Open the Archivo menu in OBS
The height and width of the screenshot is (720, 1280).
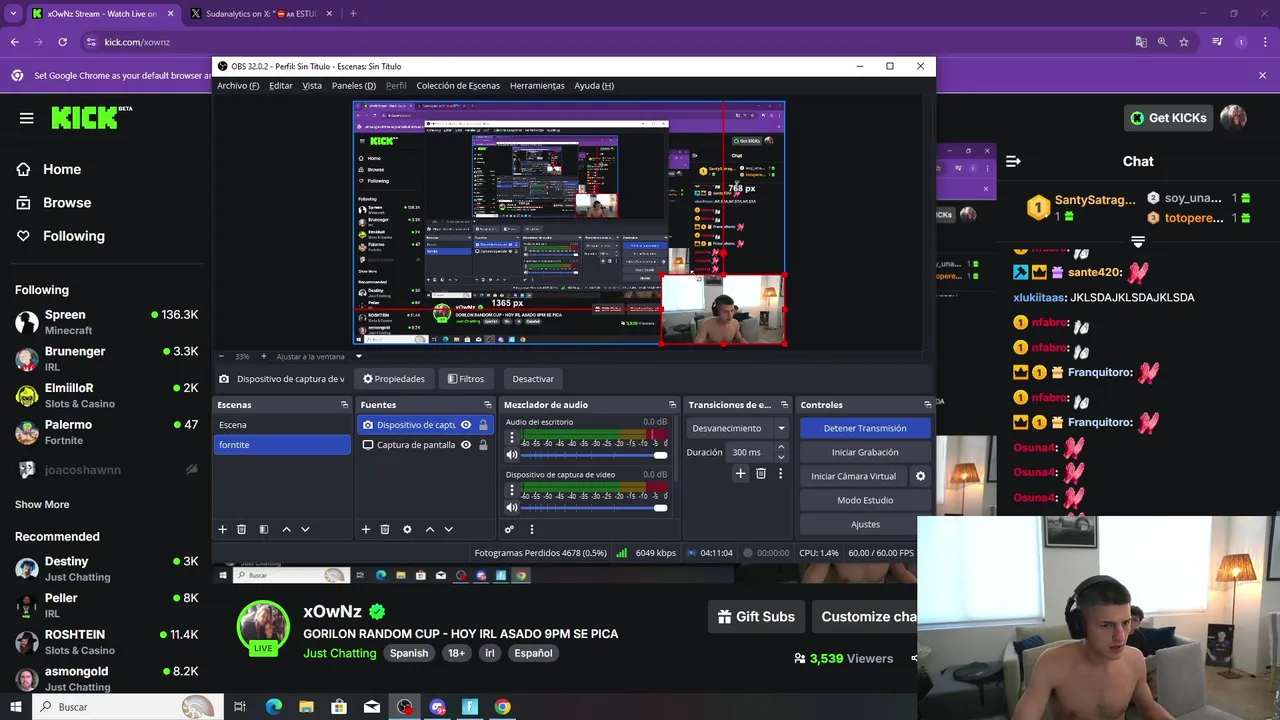click(238, 86)
